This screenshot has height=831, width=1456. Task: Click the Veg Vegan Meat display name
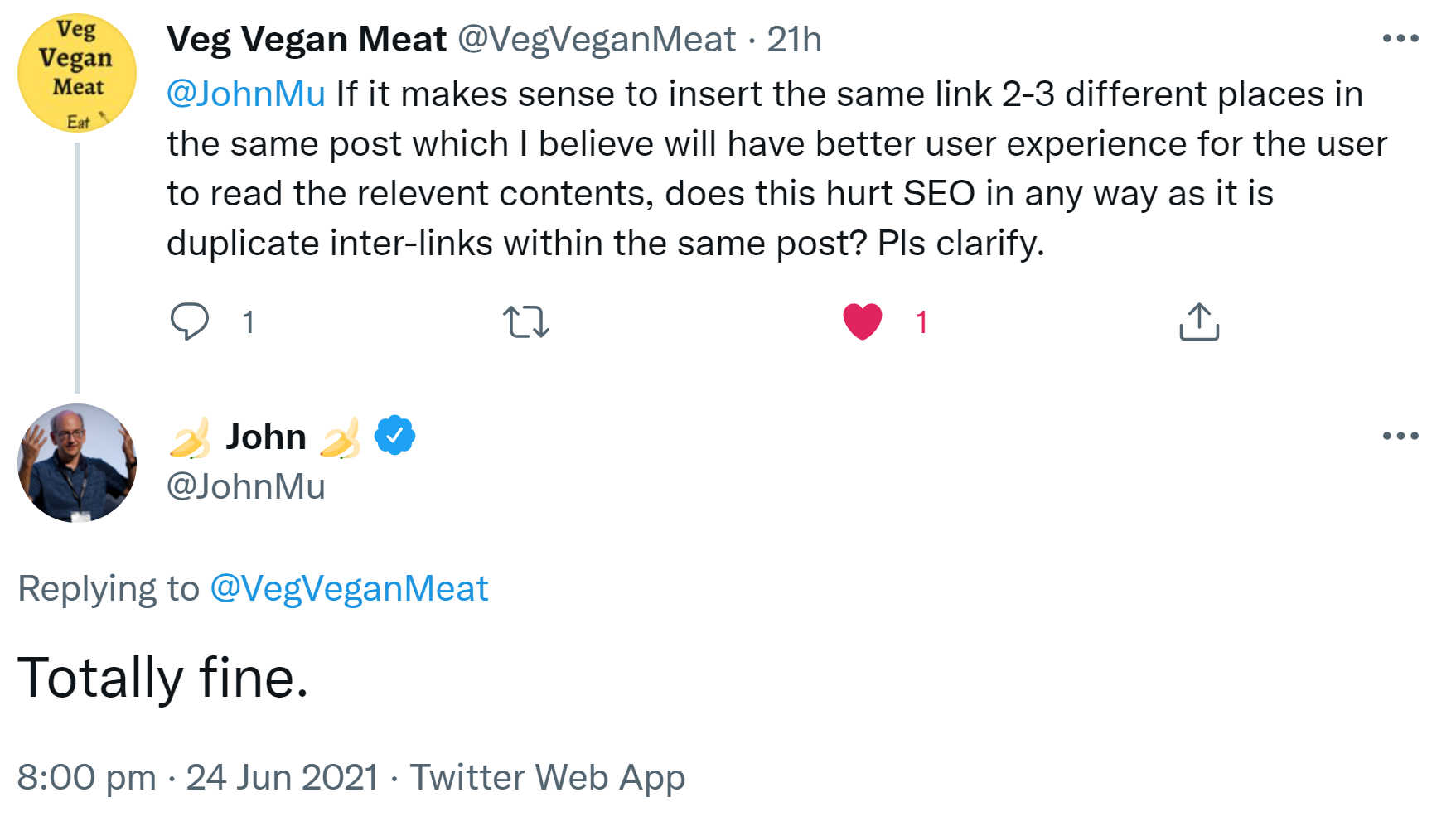[306, 40]
